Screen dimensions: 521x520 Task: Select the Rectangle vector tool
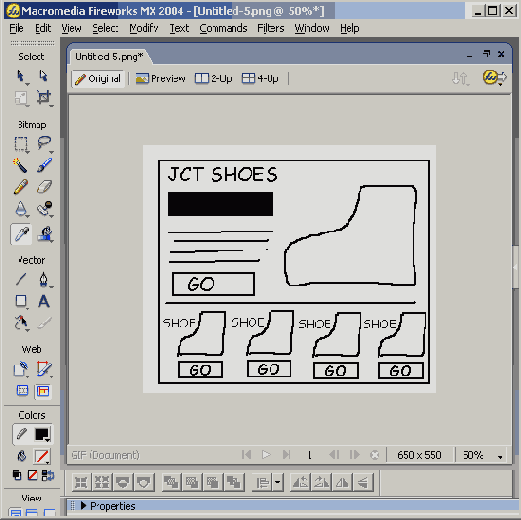[x=21, y=301]
